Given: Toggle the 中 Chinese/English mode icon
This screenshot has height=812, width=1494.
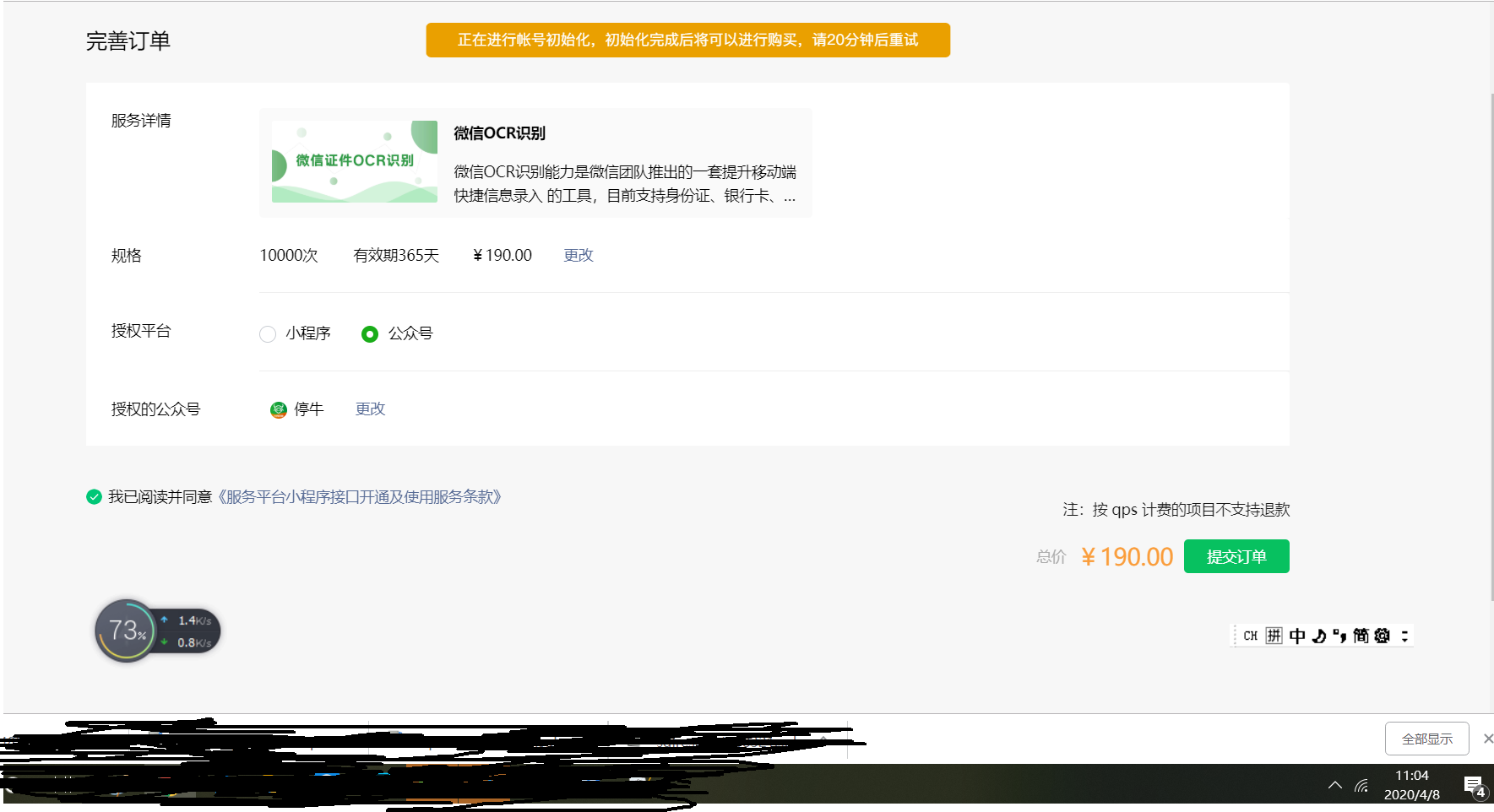Looking at the screenshot, I should [x=1297, y=636].
